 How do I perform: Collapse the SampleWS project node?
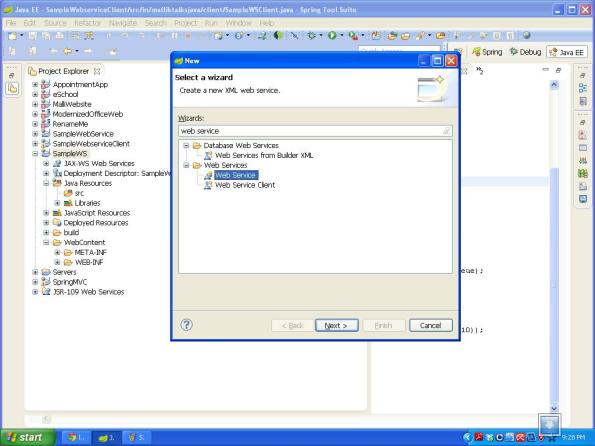pos(35,153)
